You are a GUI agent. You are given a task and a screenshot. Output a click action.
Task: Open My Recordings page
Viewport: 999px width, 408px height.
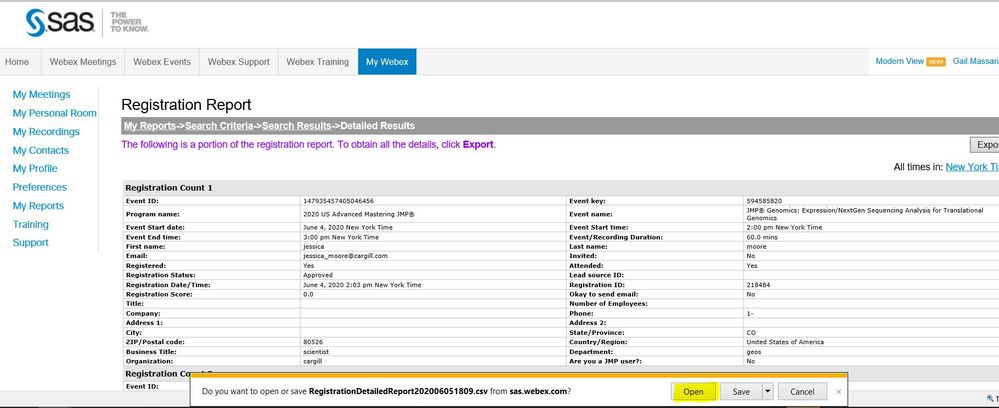46,131
